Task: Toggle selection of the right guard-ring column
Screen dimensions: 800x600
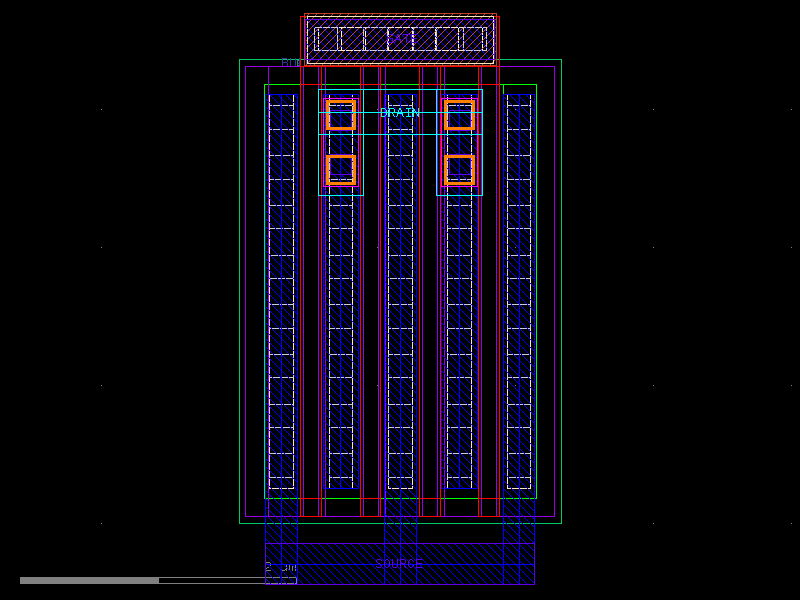Action: click(x=520, y=300)
